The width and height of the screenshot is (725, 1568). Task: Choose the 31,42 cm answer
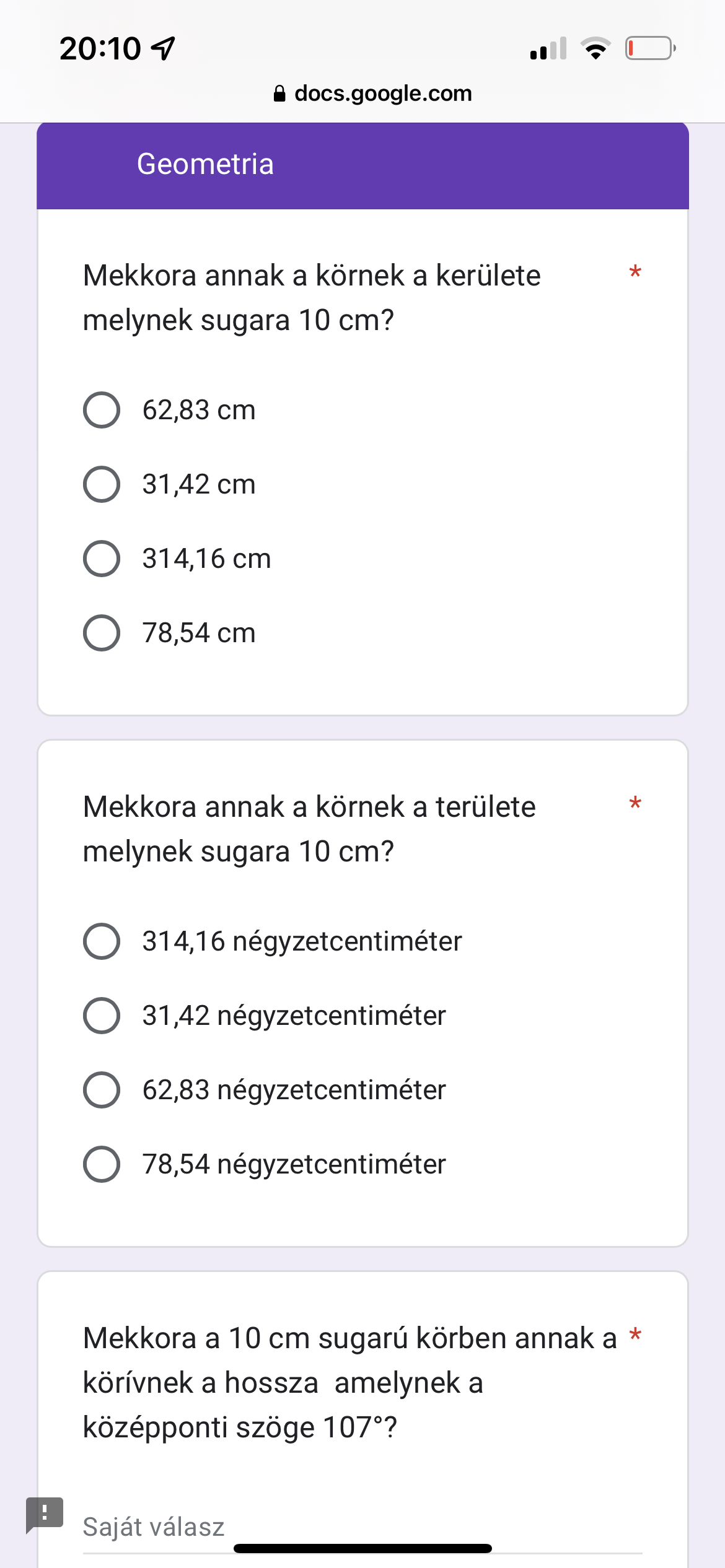[102, 484]
